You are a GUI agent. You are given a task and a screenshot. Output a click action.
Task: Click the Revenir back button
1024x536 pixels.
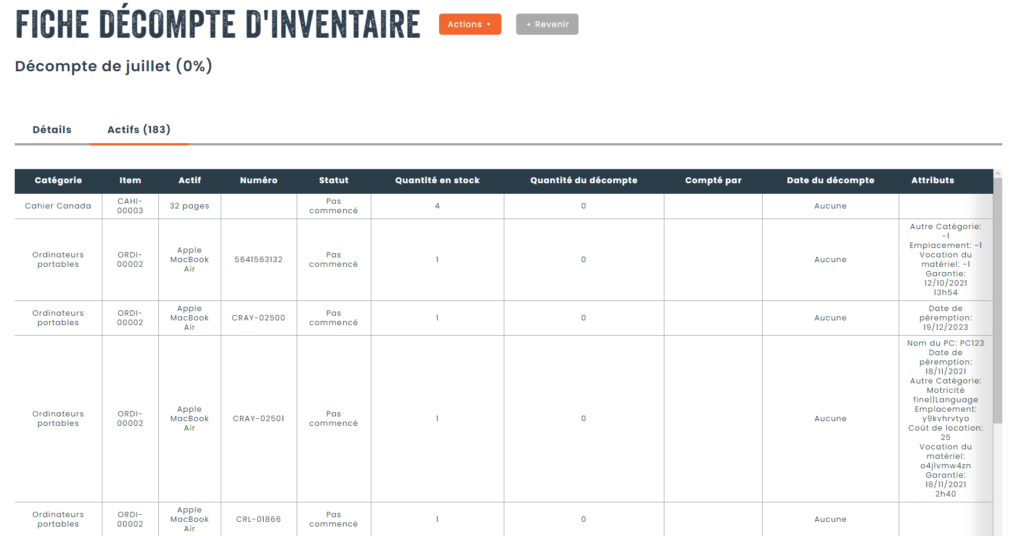[547, 24]
